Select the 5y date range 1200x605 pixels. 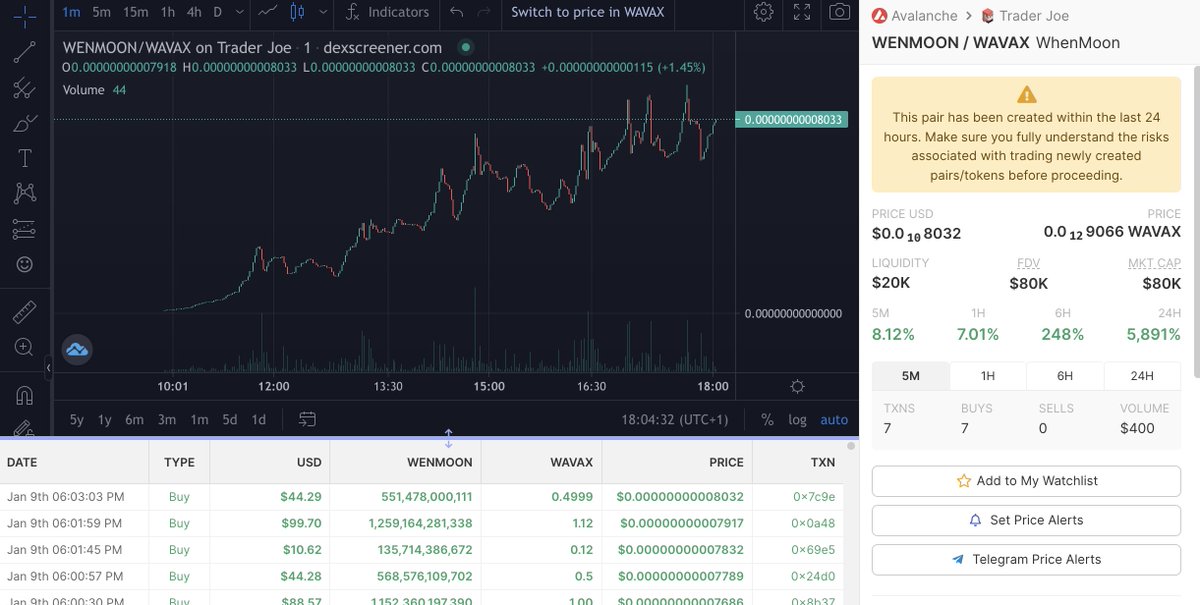point(77,420)
